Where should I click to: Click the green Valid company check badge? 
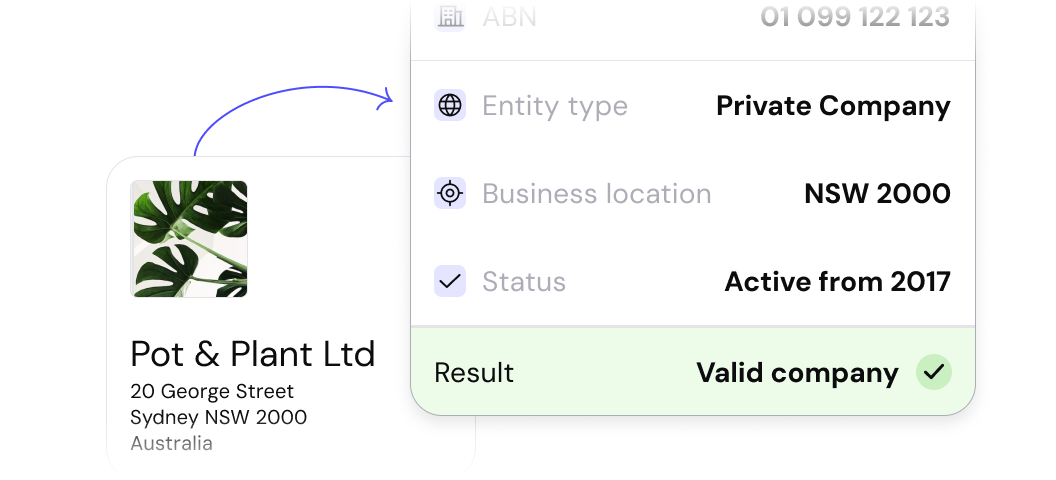[x=933, y=373]
